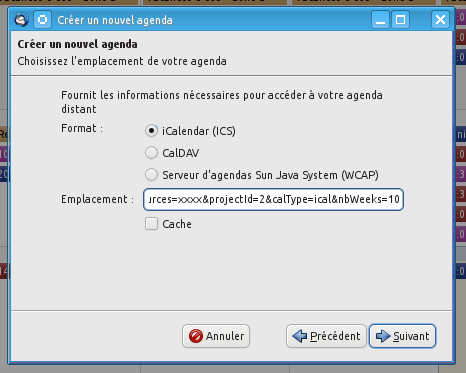
Task: Maximize the new calendar dialog window
Action: (x=400, y=20)
